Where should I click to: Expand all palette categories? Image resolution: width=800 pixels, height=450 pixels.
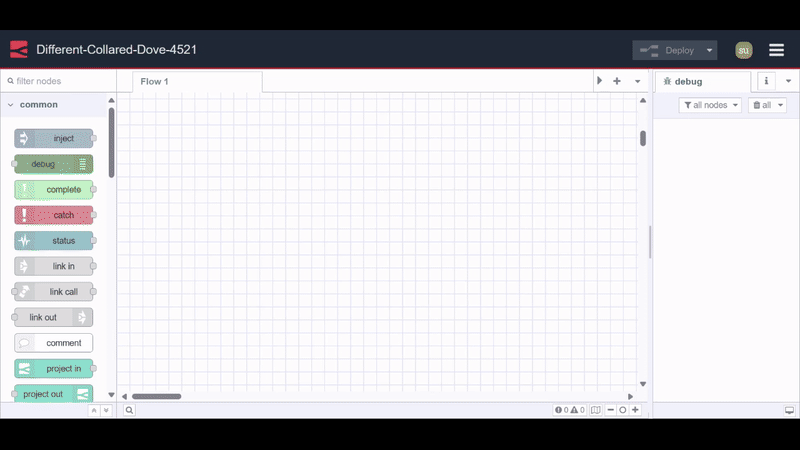[106, 410]
